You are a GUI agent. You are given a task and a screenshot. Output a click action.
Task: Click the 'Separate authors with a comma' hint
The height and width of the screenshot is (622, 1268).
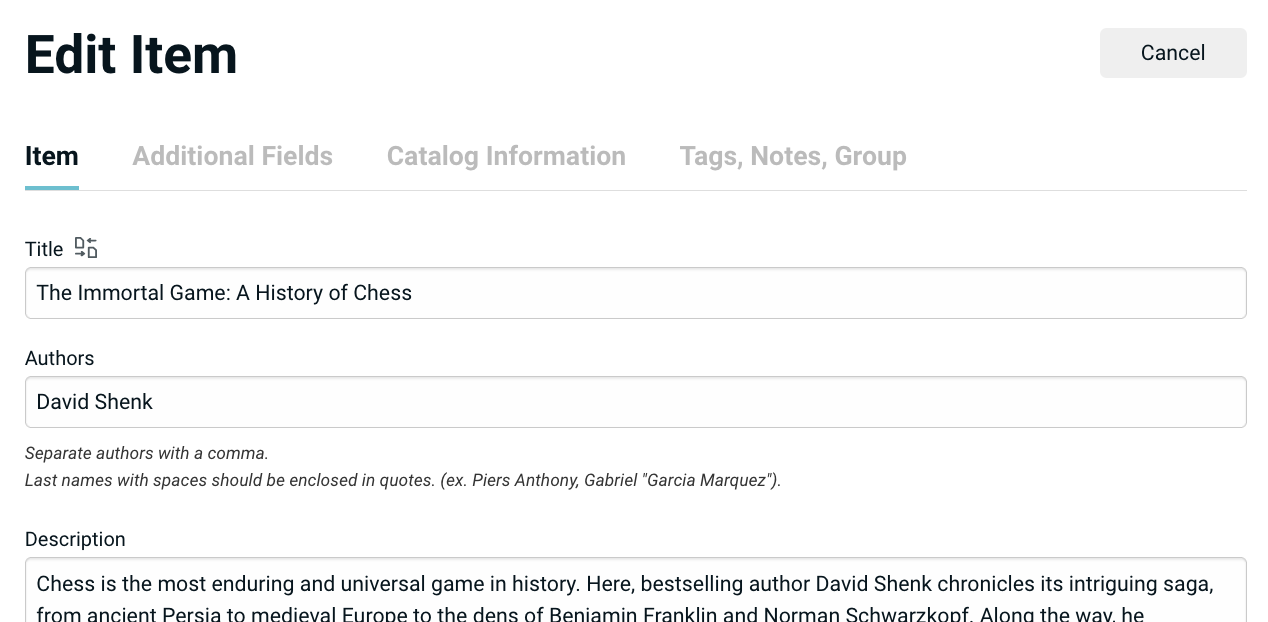coord(147,453)
